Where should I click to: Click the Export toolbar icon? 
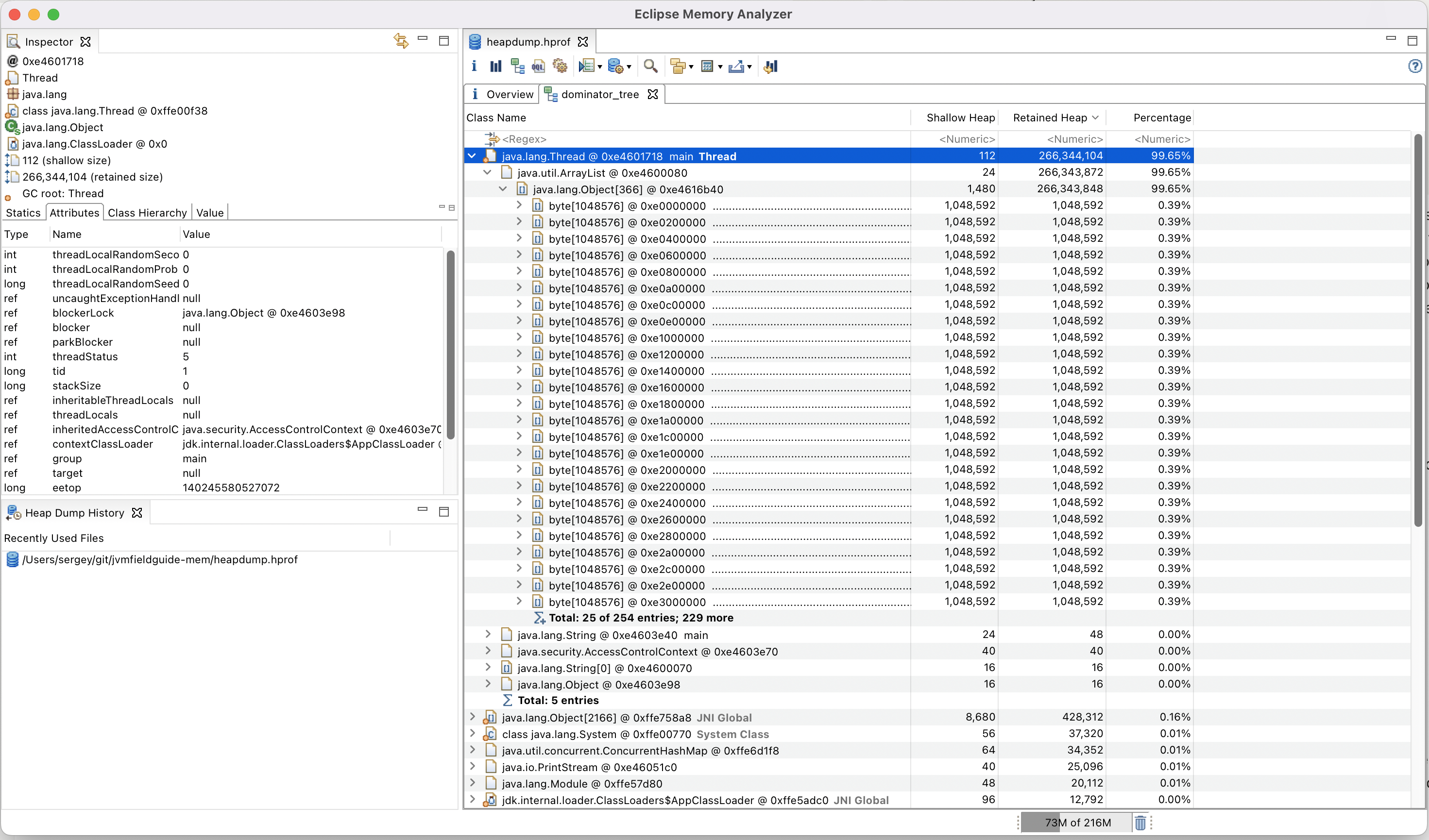click(x=736, y=67)
